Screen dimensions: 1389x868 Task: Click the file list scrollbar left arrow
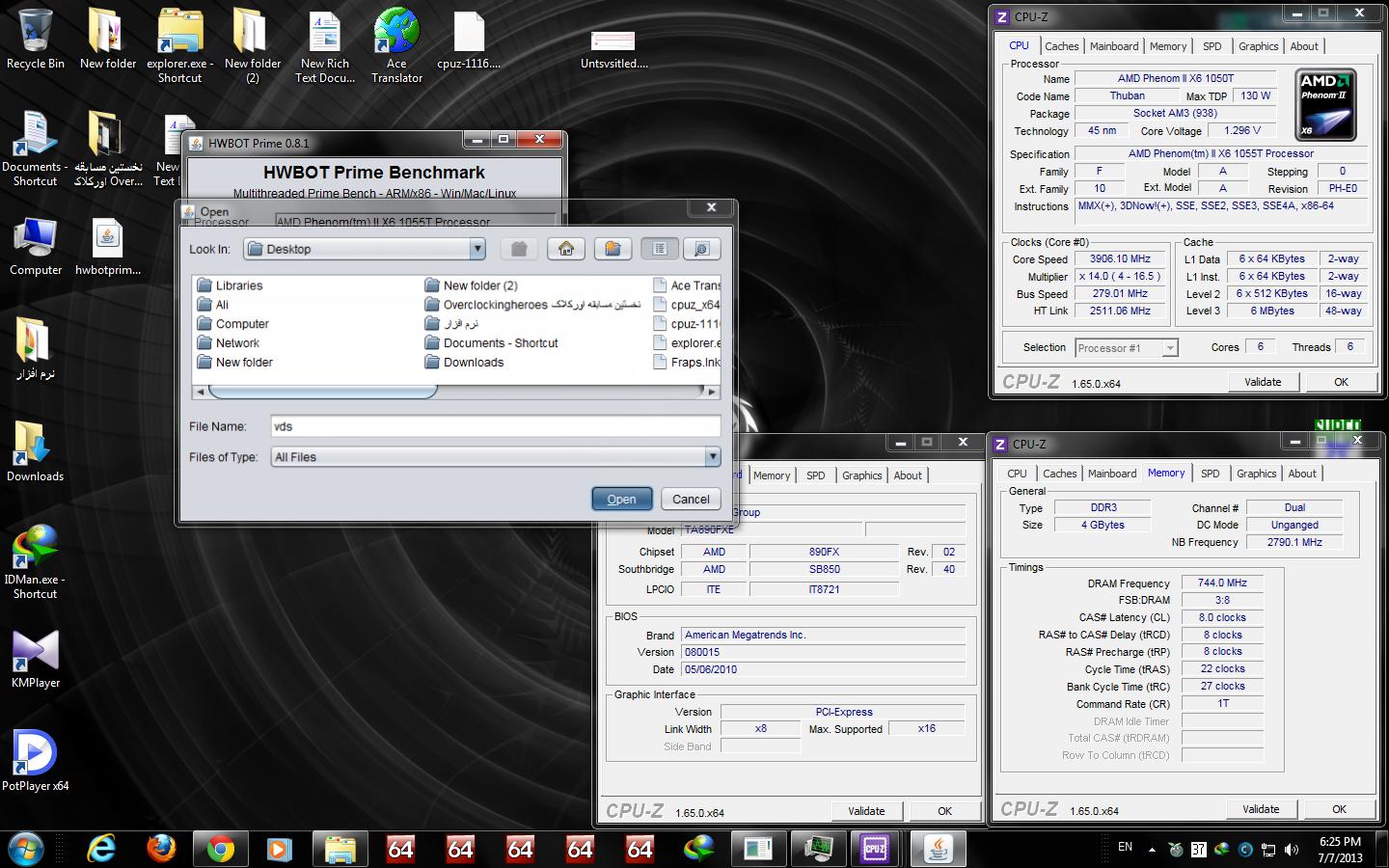[x=200, y=392]
